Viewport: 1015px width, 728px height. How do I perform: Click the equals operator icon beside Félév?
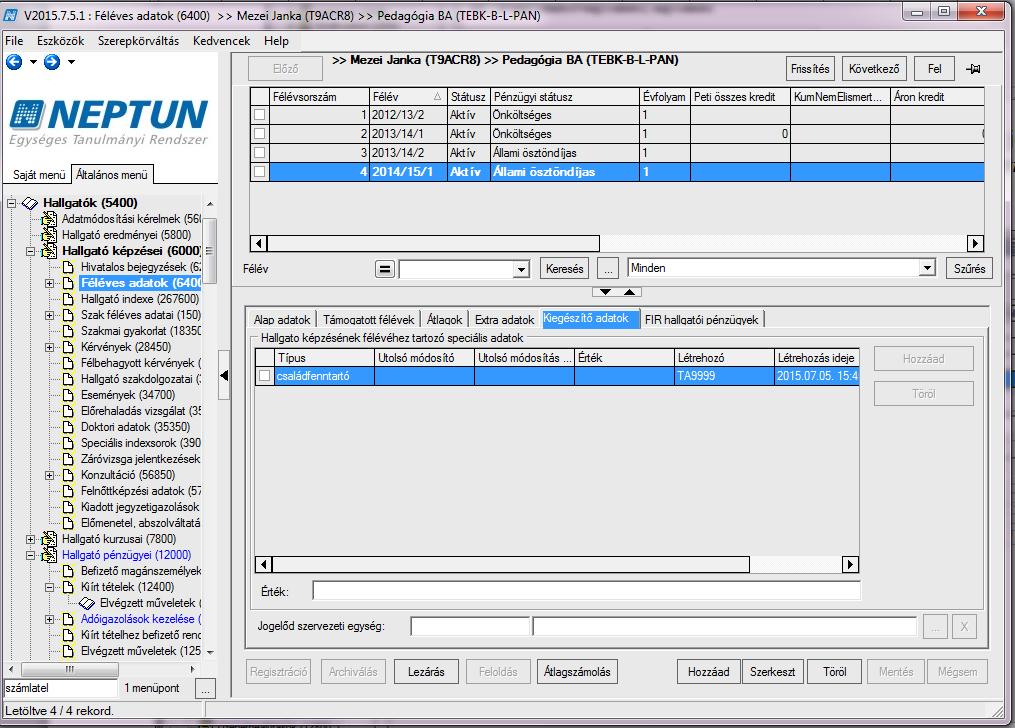pyautogui.click(x=385, y=269)
